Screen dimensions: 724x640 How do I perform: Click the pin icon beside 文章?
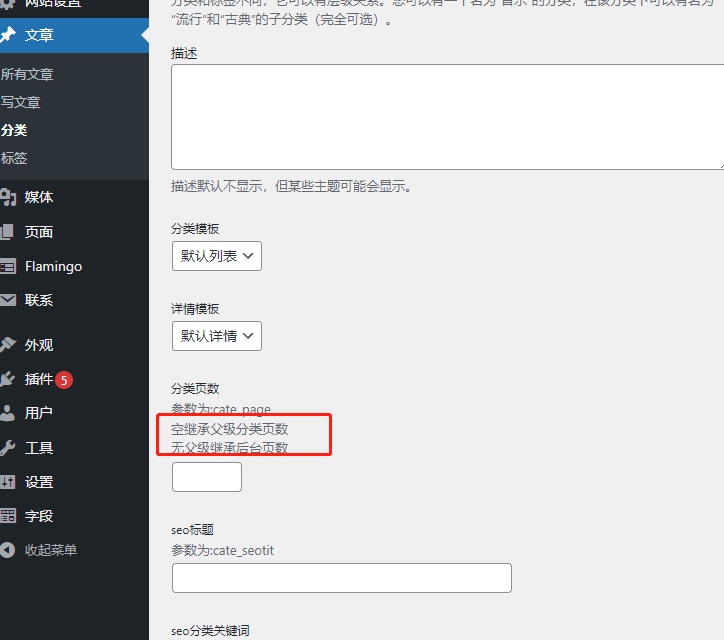click(8, 35)
